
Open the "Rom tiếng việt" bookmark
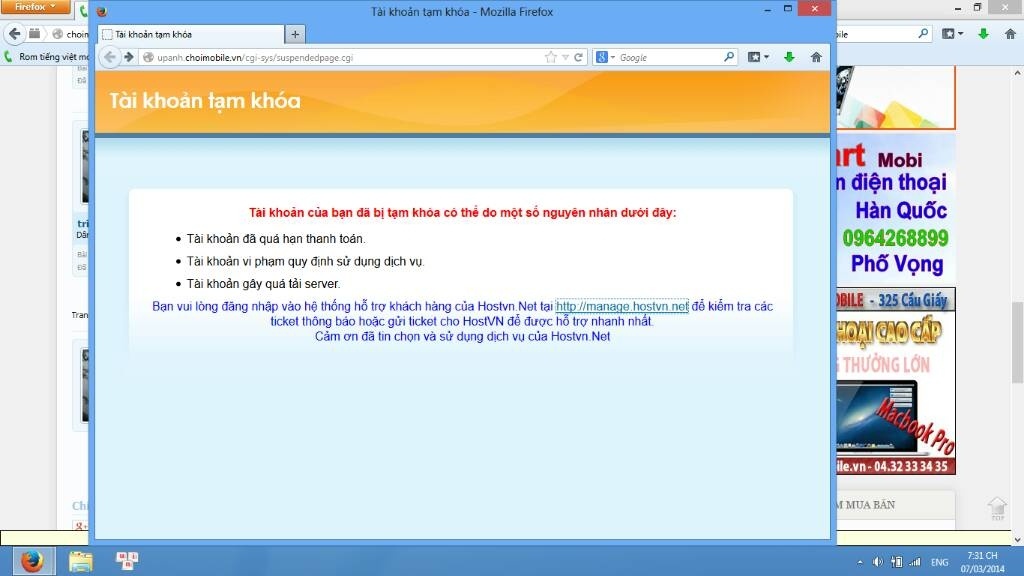47,57
